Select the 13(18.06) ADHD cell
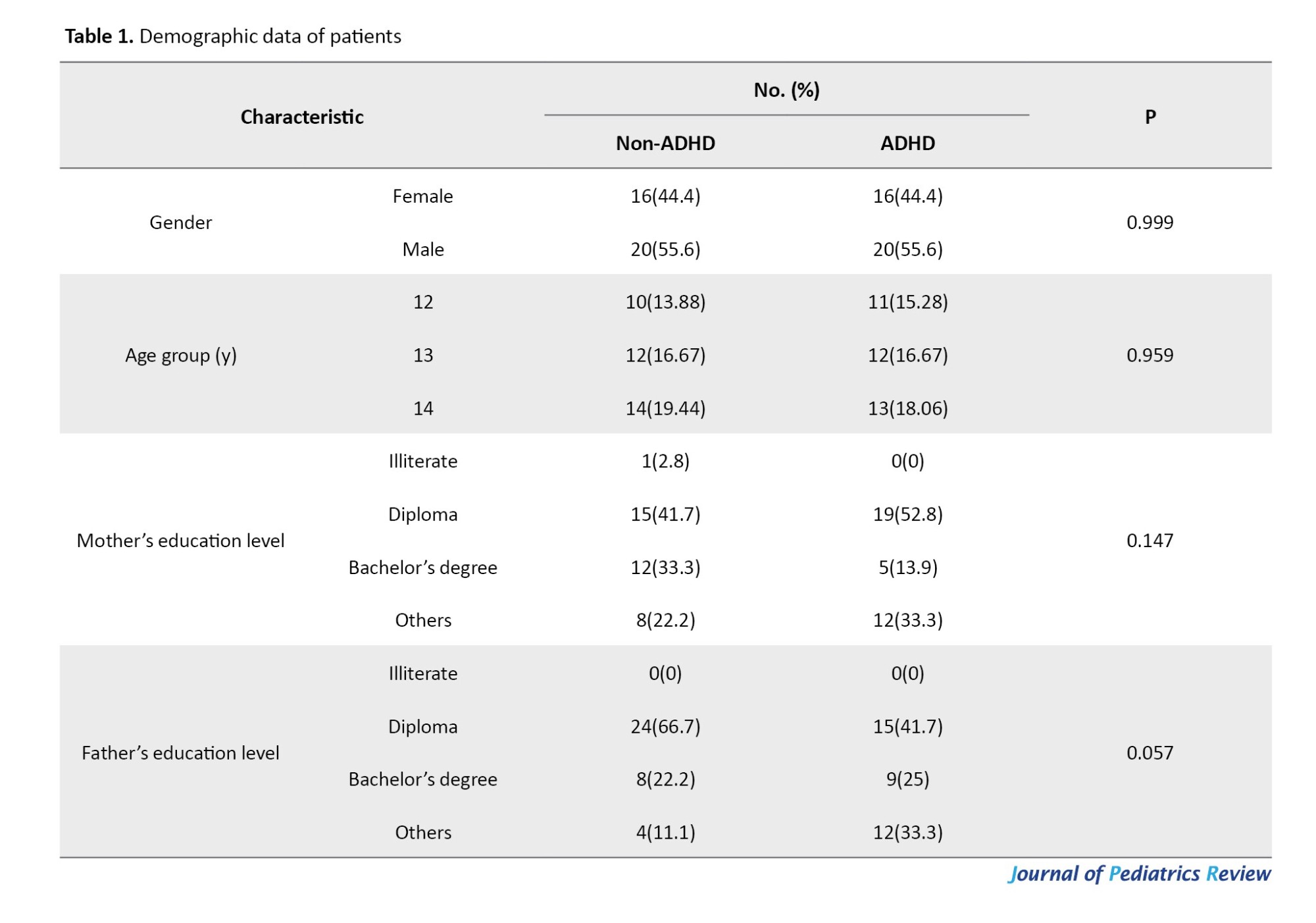 pos(907,408)
